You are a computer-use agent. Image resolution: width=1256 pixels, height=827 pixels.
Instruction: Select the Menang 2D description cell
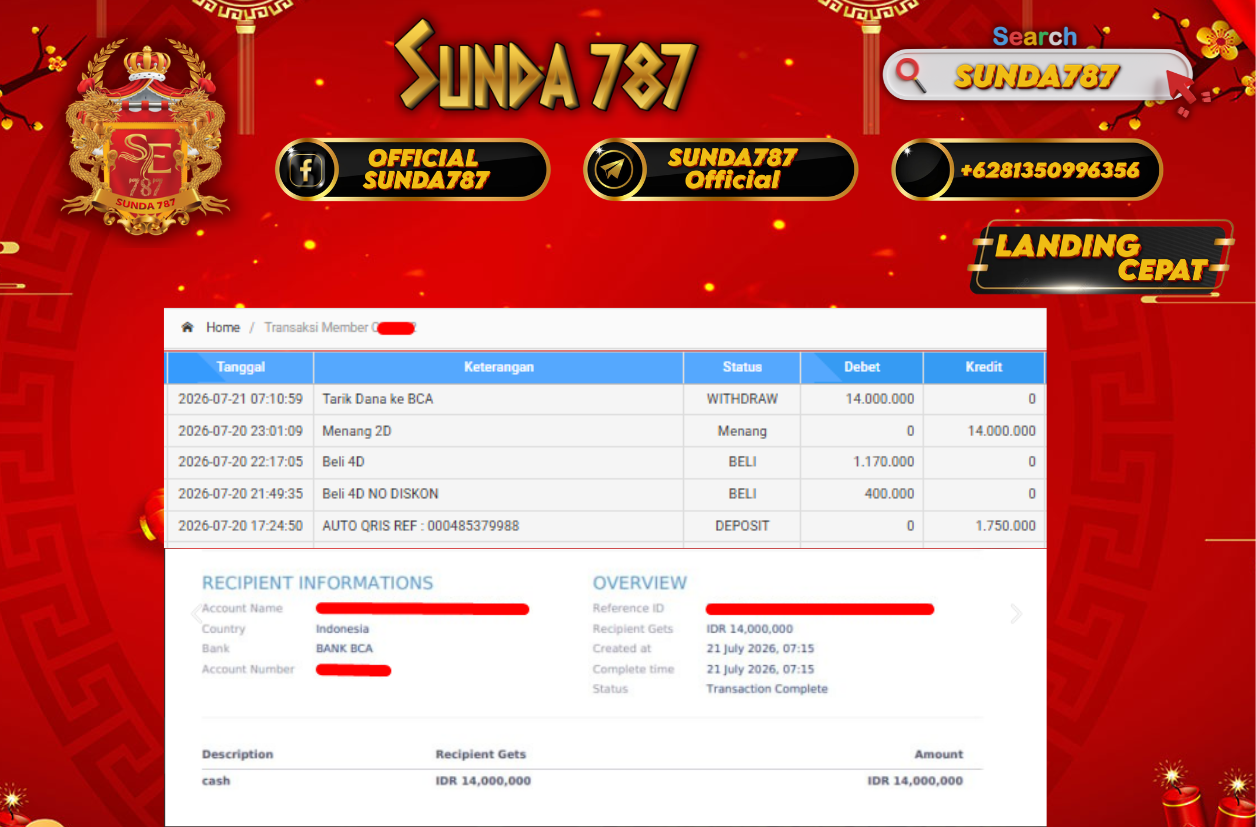499,431
